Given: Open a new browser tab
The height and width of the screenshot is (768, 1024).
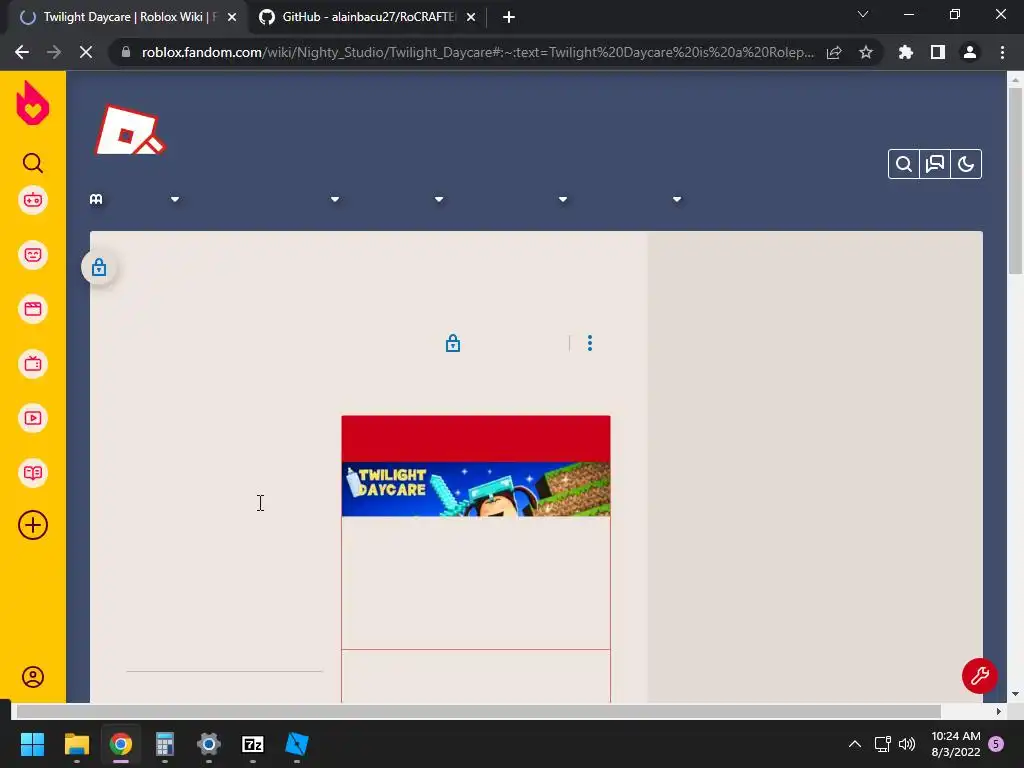Looking at the screenshot, I should point(509,18).
